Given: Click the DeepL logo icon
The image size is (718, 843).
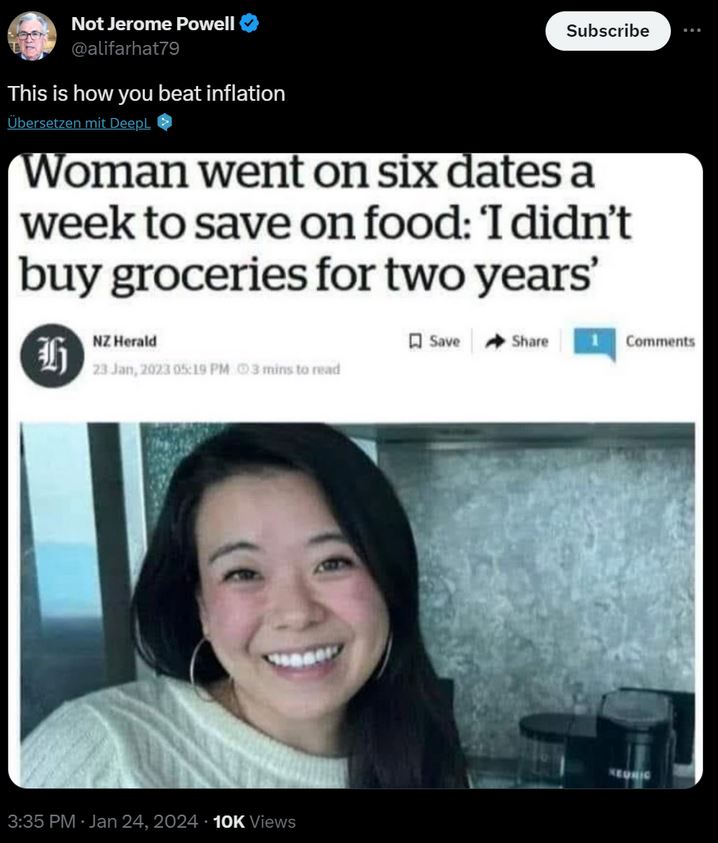Looking at the screenshot, I should coord(165,123).
